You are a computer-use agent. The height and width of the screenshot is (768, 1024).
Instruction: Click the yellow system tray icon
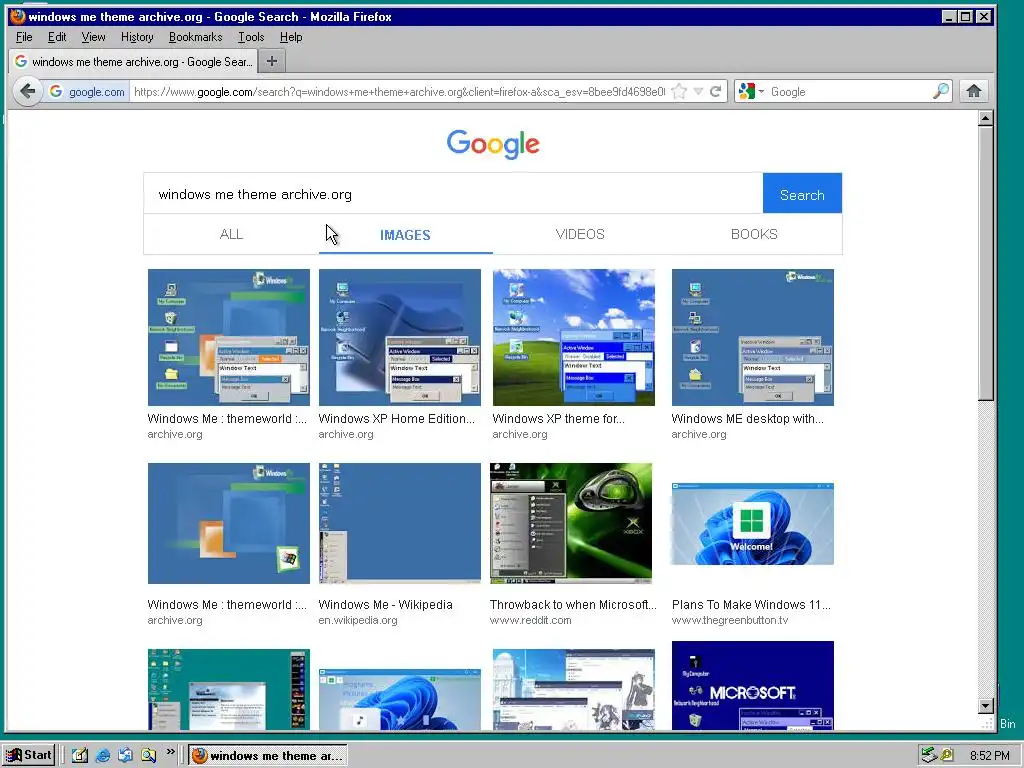point(946,755)
